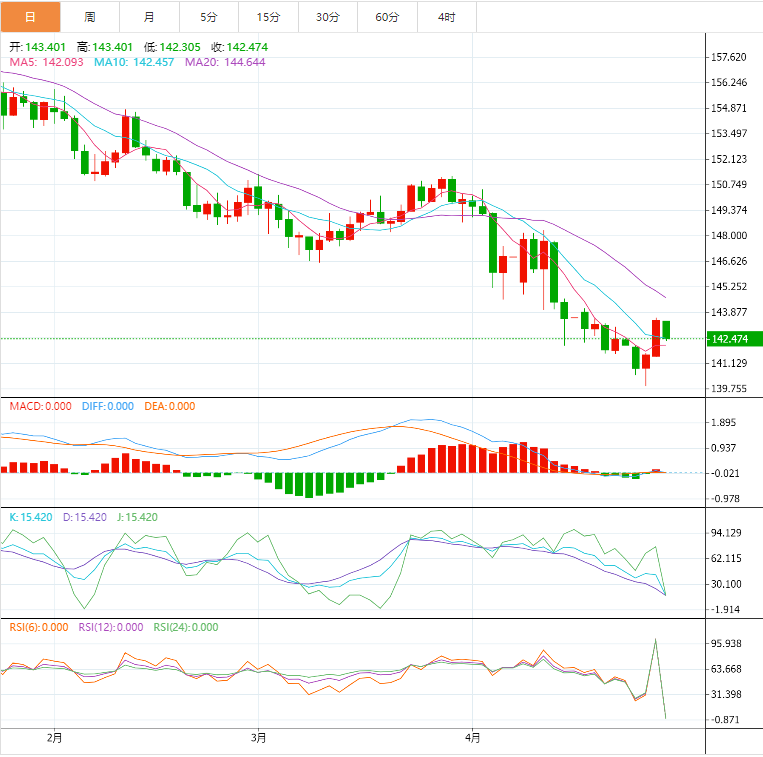Screen dimensions: 763x757
Task: Click the RSI(12): 0.000 label
Action: (111, 627)
